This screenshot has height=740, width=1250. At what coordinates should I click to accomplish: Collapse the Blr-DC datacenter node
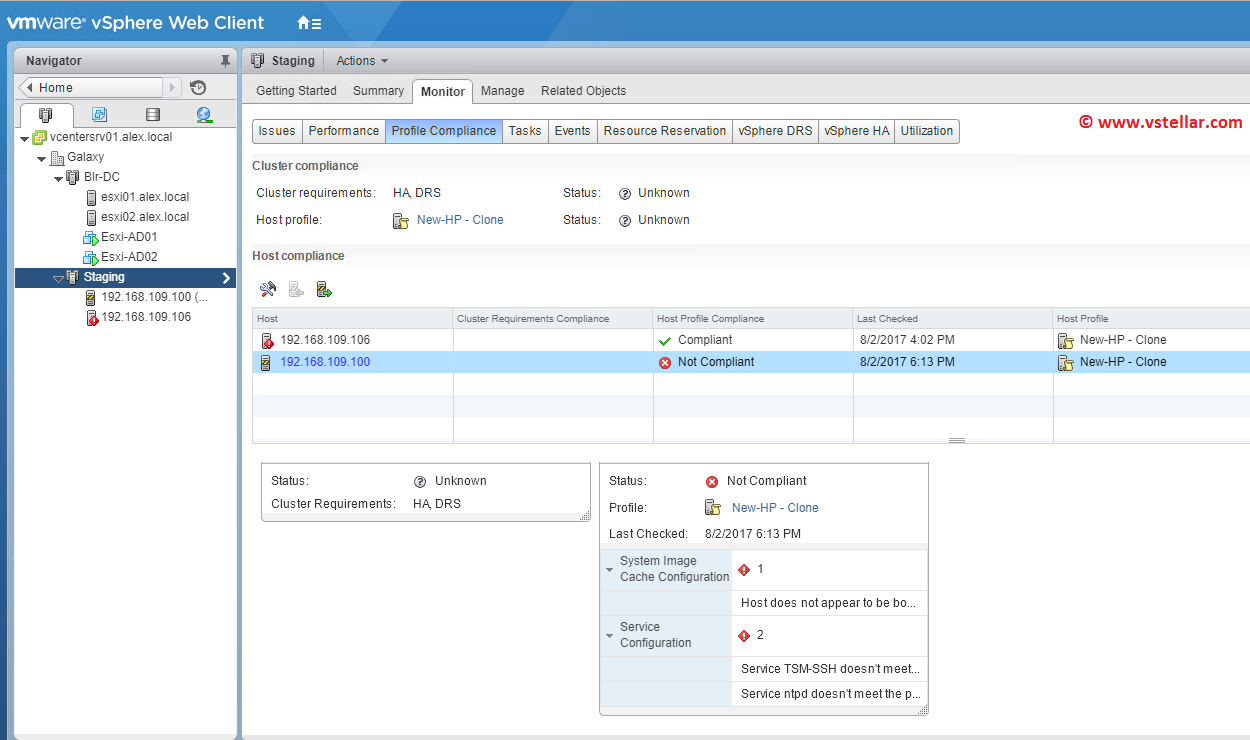click(x=59, y=178)
